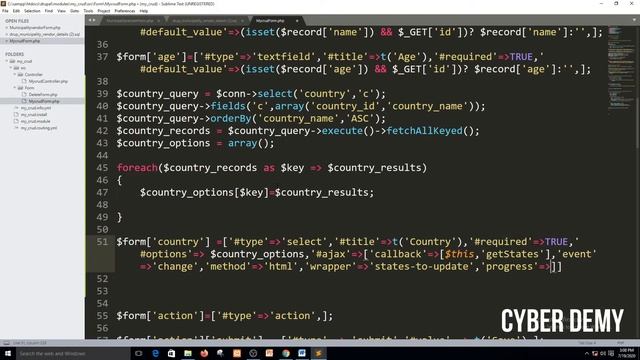Close MunicipalityVendorForm.php in Open Files list
The width and height of the screenshot is (640, 360).
[x=7, y=28]
